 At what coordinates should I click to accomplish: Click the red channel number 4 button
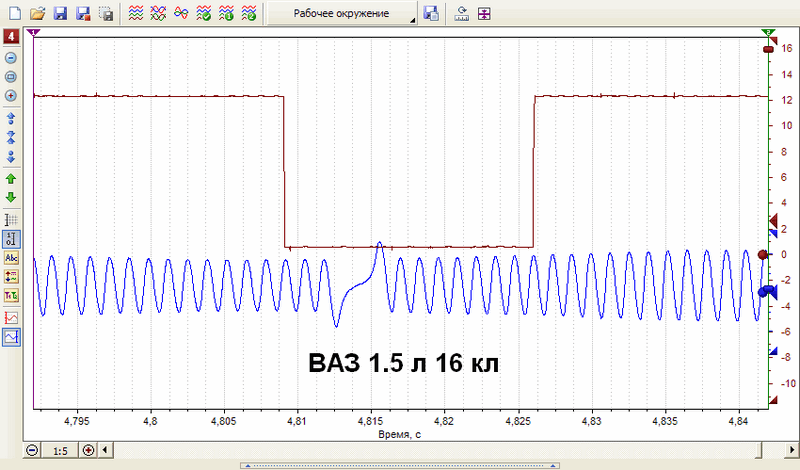11,36
